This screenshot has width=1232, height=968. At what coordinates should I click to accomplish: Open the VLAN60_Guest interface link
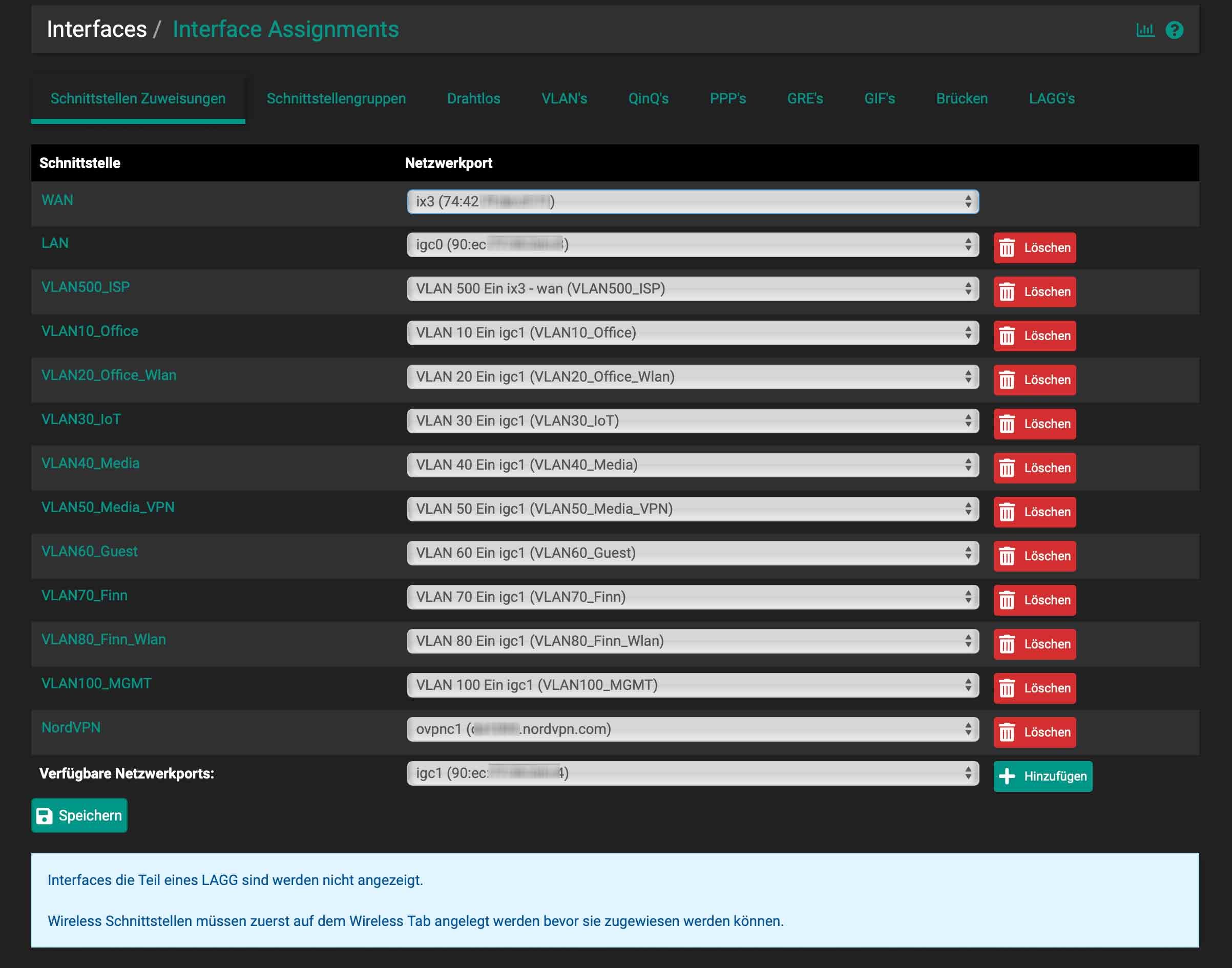90,551
